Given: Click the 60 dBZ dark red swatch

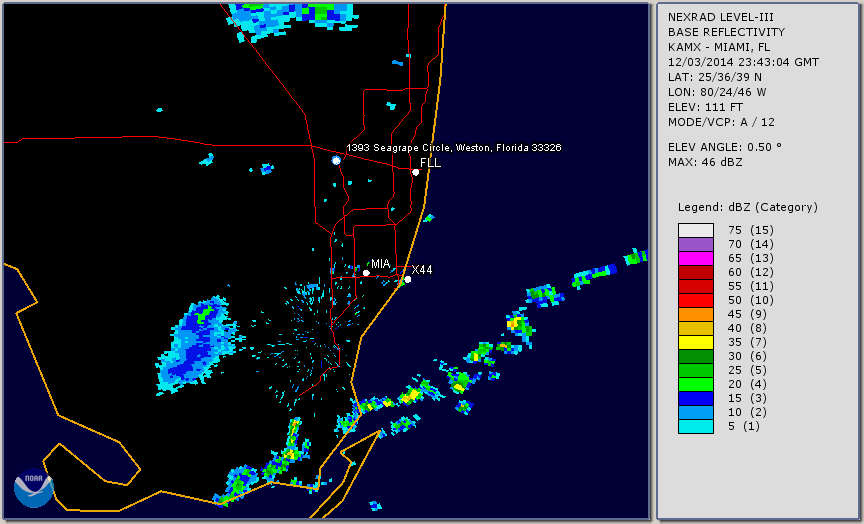Looking at the screenshot, I should pos(695,272).
